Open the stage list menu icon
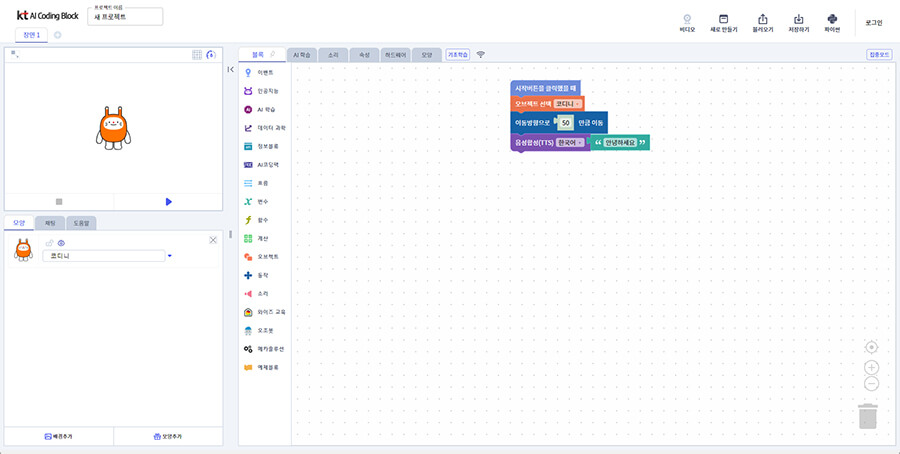900x454 pixels. [x=14, y=55]
